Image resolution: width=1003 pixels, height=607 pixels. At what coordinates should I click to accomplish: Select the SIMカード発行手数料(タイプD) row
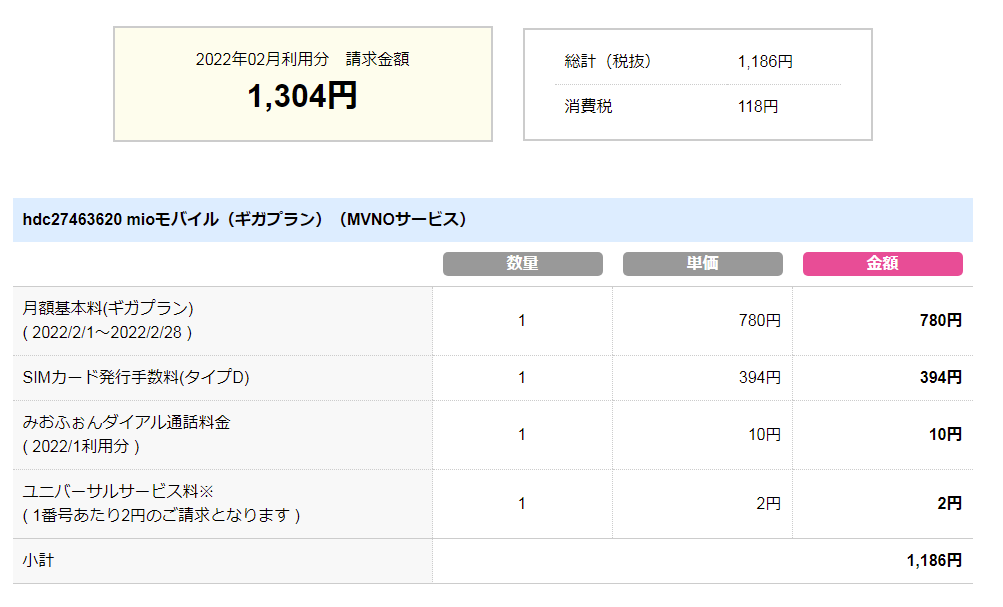tap(493, 378)
